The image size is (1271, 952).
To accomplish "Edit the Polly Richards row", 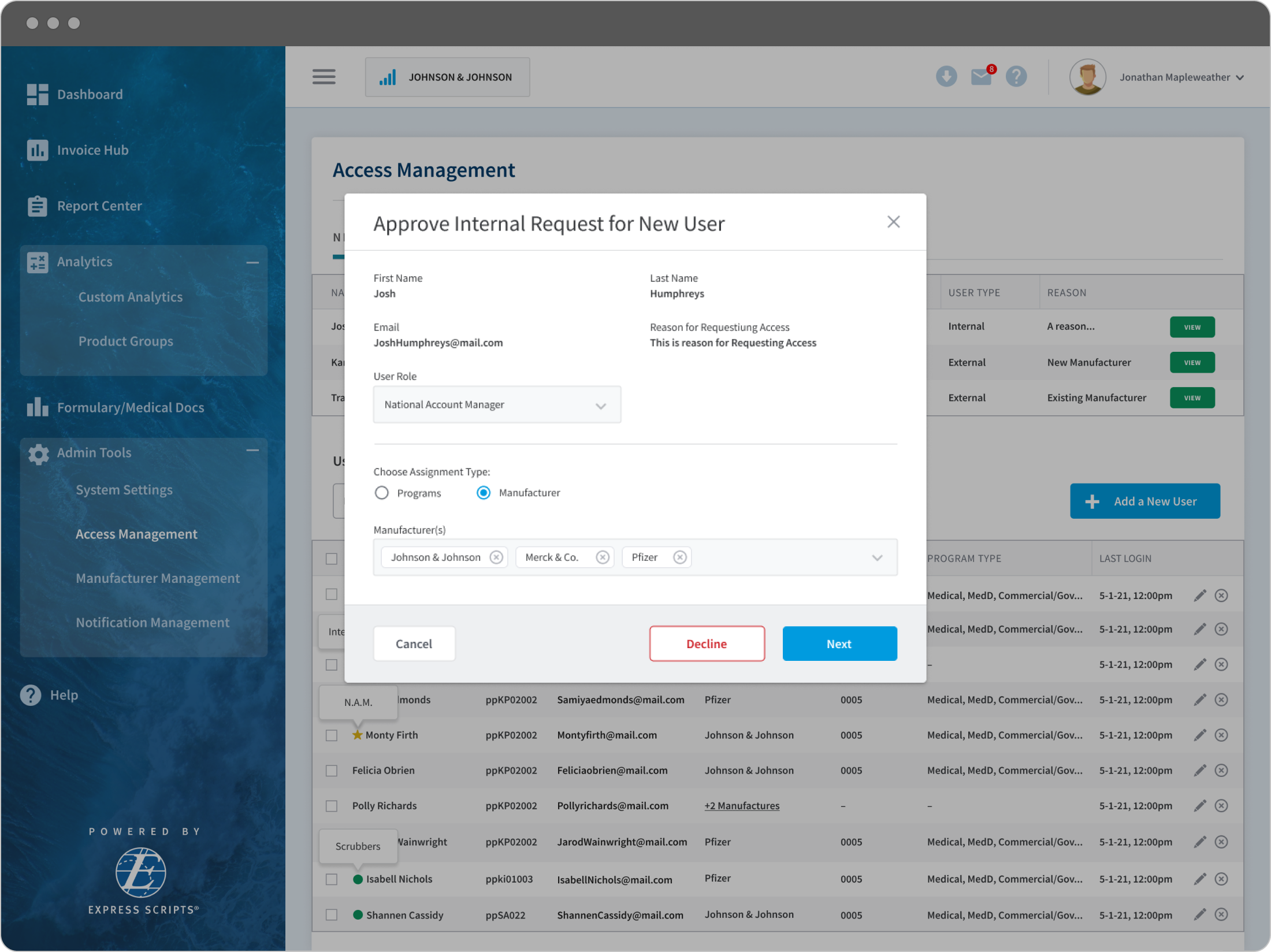I will (1200, 805).
